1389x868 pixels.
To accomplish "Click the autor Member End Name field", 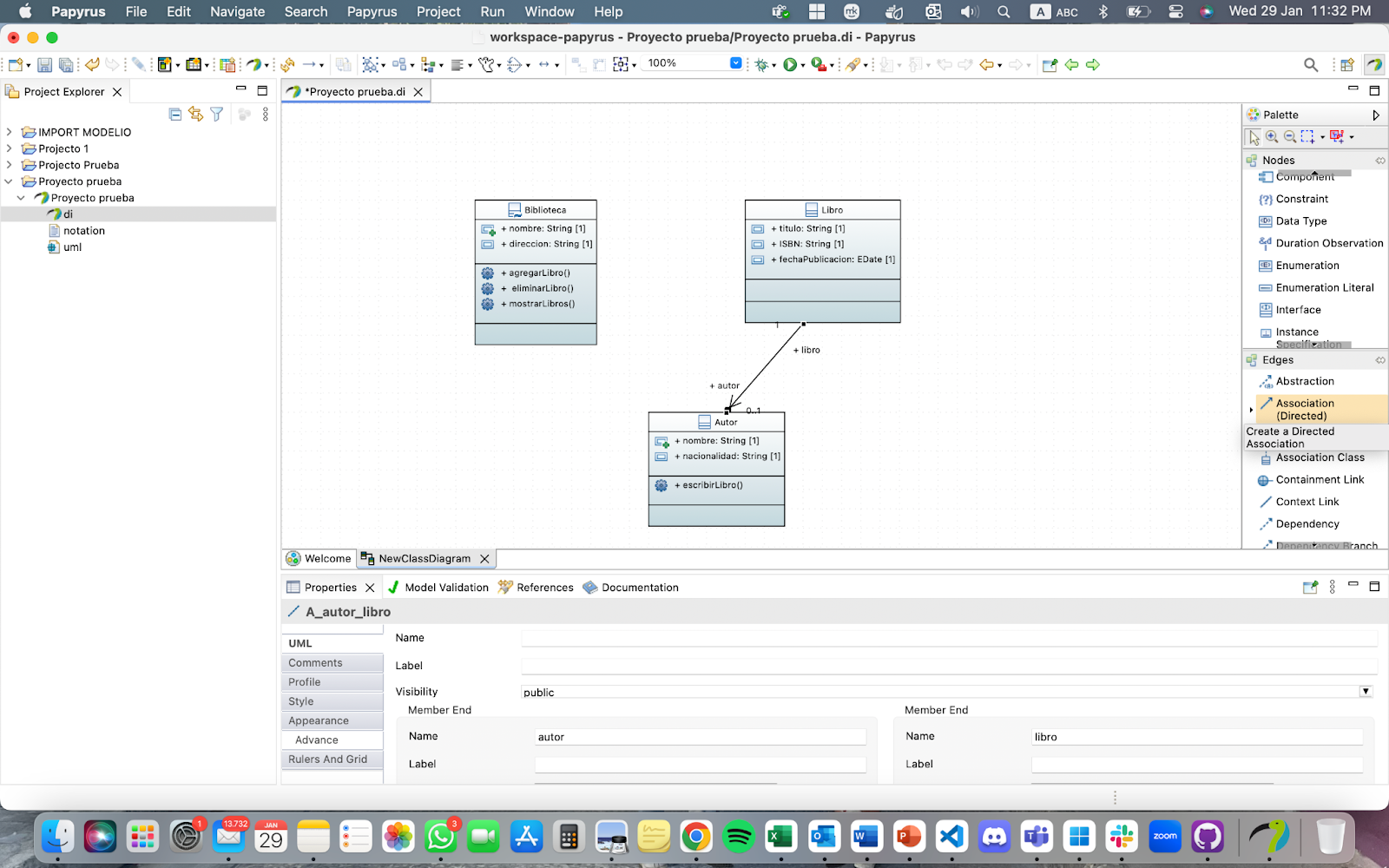I will click(x=700, y=737).
